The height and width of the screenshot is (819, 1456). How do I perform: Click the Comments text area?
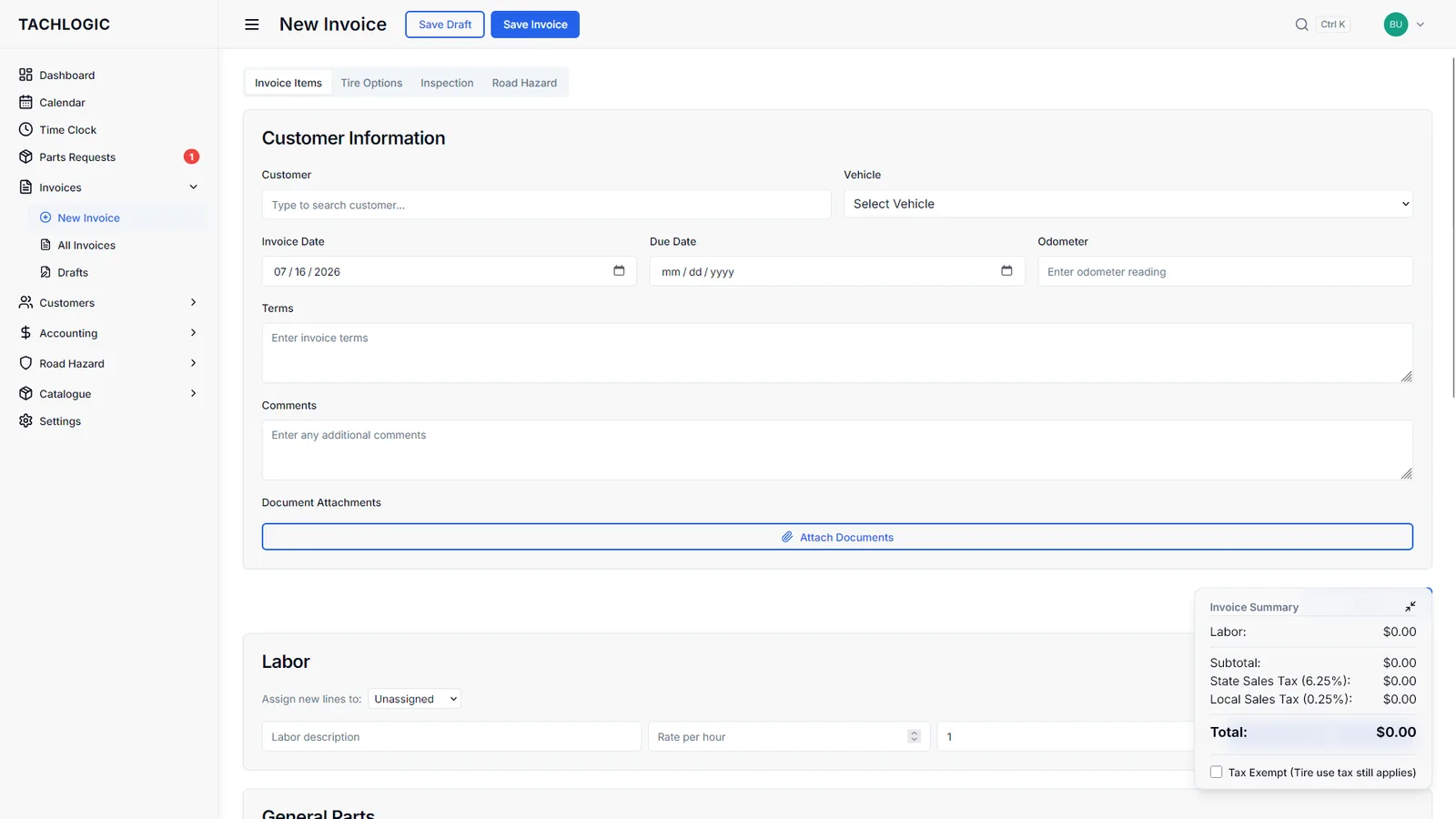pos(837,450)
